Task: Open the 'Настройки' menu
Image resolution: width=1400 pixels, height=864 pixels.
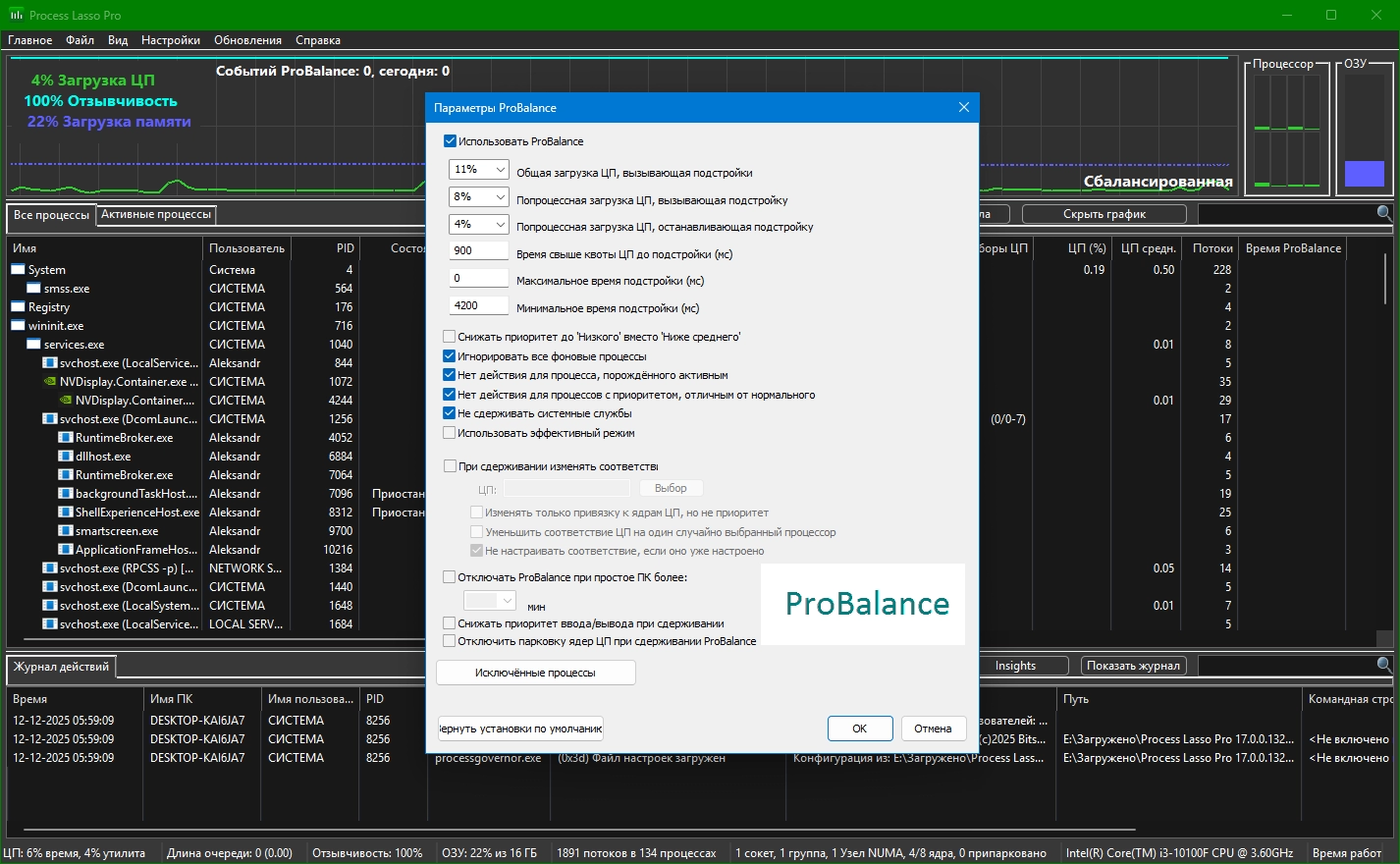Action: click(170, 40)
